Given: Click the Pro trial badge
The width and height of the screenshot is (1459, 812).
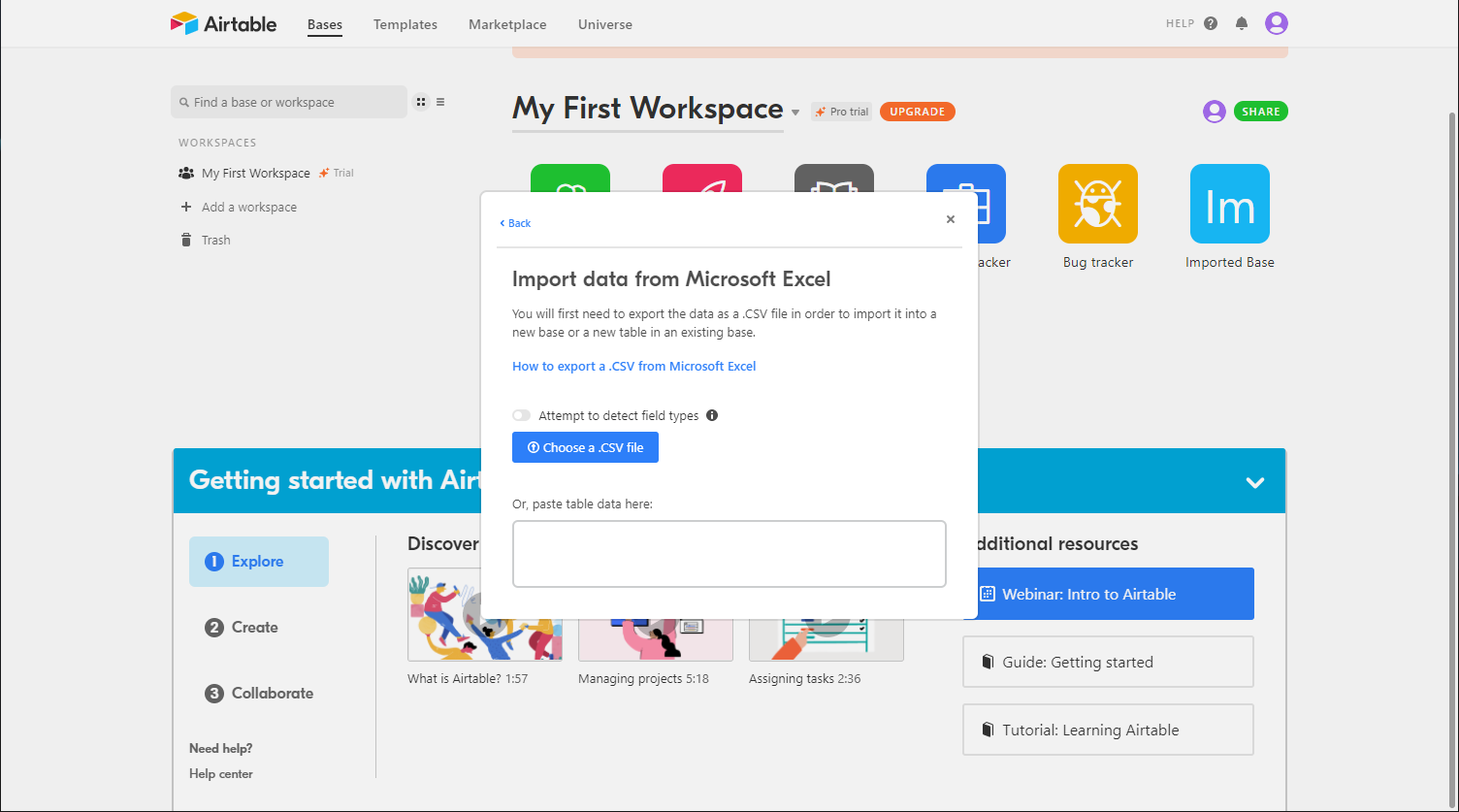Looking at the screenshot, I should (x=842, y=112).
